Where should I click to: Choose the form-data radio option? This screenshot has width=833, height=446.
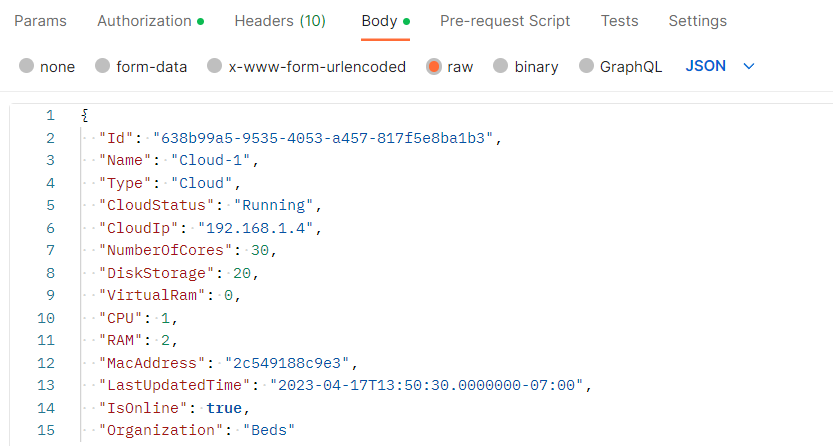coord(103,66)
